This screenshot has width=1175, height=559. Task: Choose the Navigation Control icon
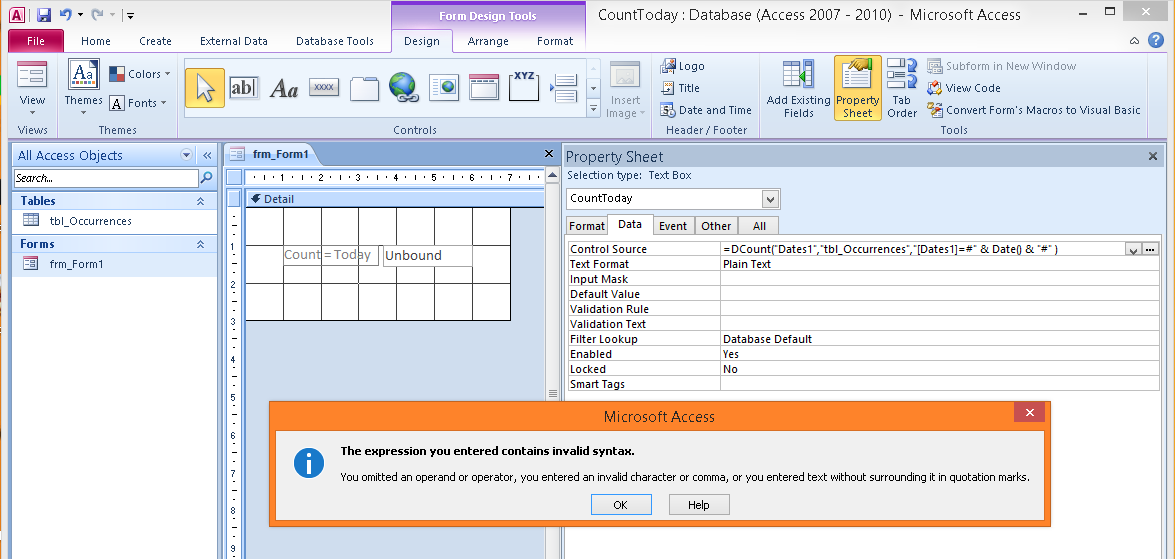point(484,88)
